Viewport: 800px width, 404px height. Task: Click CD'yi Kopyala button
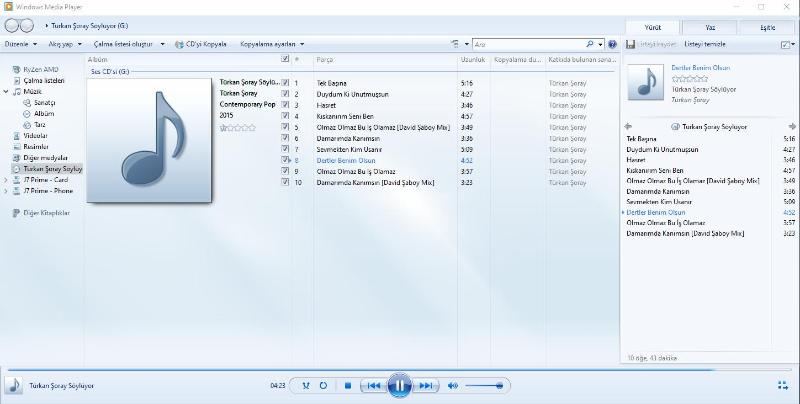click(201, 44)
